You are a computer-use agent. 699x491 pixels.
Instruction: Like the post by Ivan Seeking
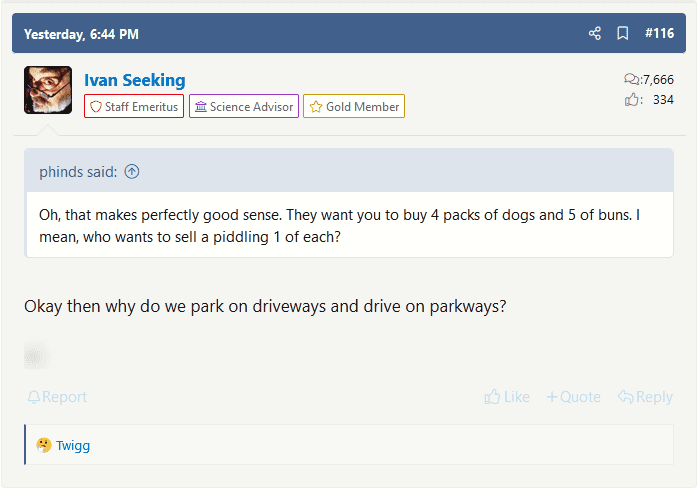click(x=507, y=397)
